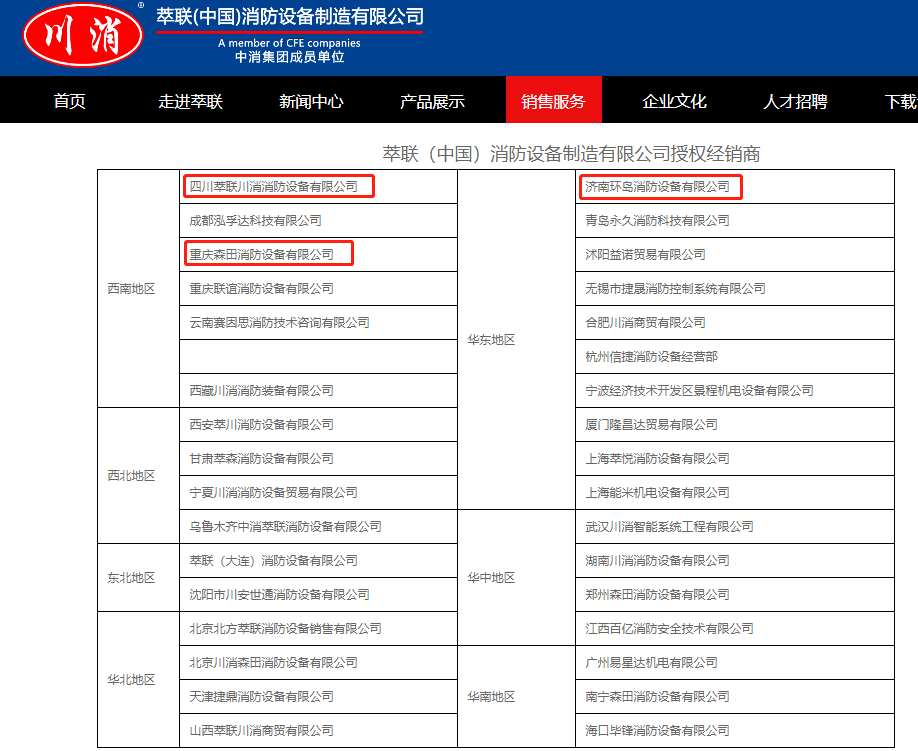Select 云南赛因思消防技术咨询有限公司 entry

(279, 323)
